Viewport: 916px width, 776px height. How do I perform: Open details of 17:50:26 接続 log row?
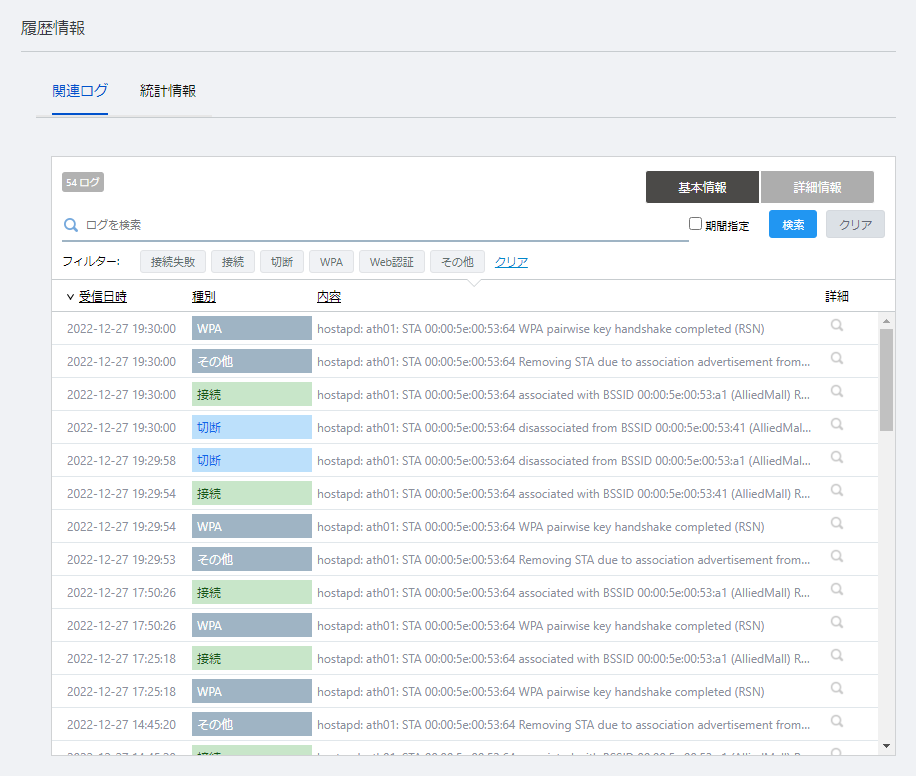[x=836, y=589]
